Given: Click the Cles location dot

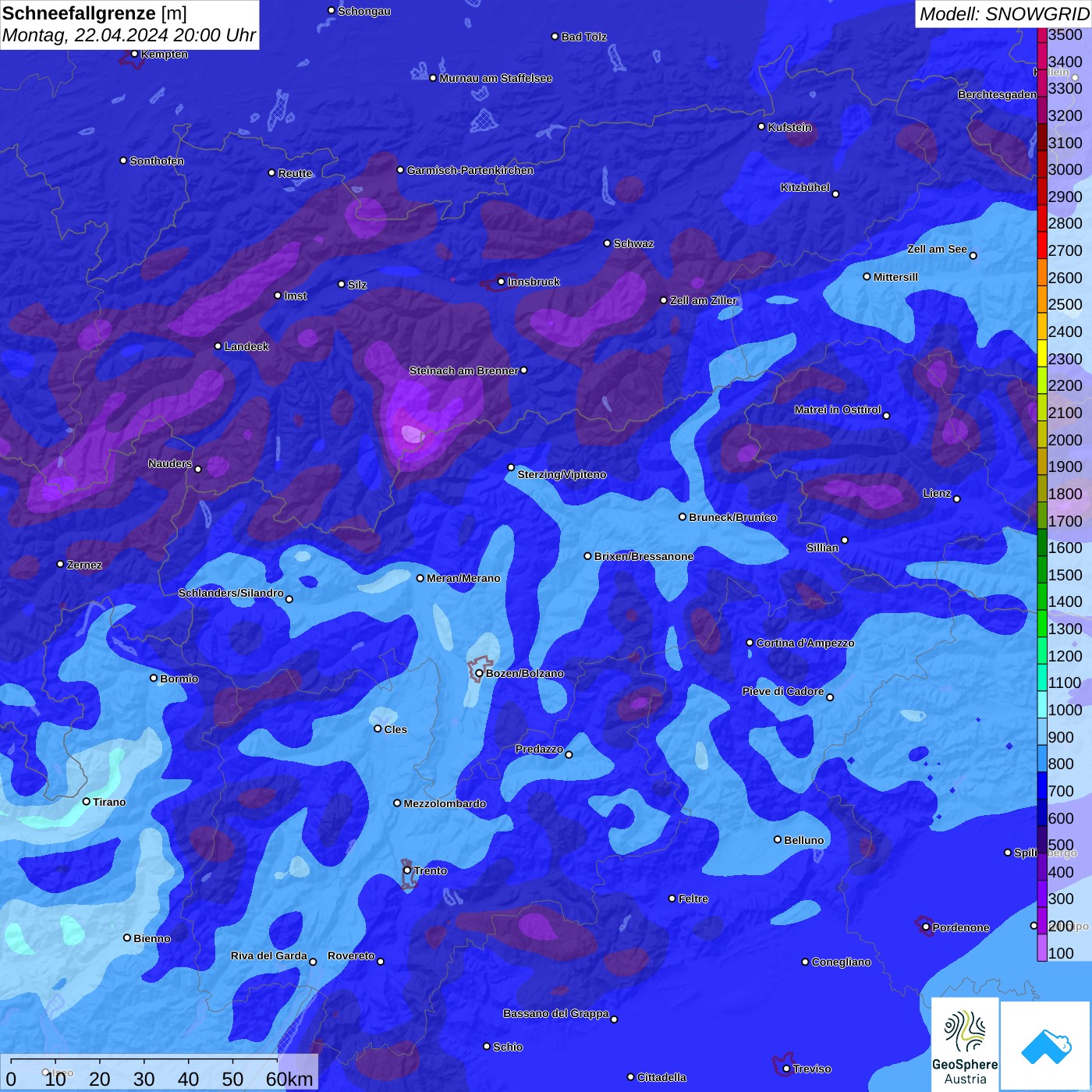Looking at the screenshot, I should (378, 729).
